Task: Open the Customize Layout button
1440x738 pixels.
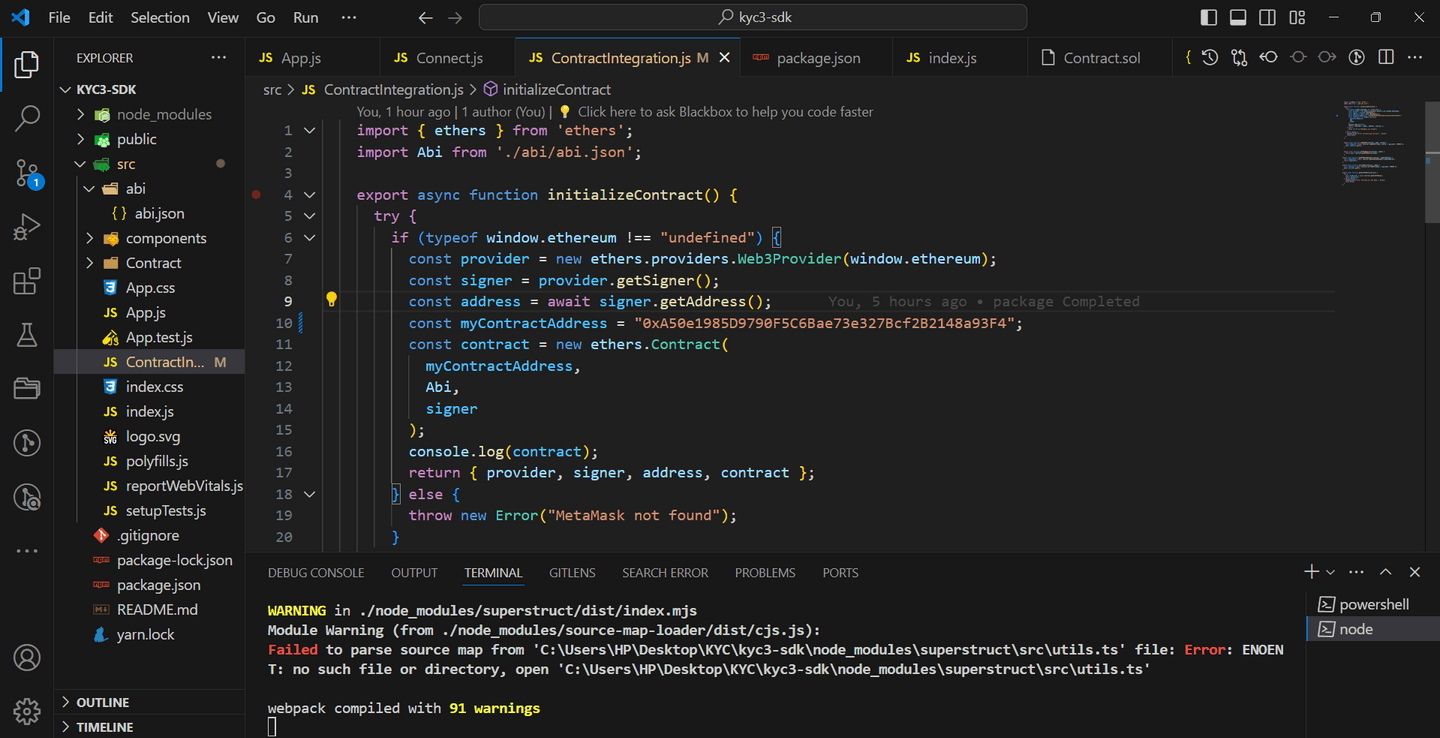Action: point(1297,18)
